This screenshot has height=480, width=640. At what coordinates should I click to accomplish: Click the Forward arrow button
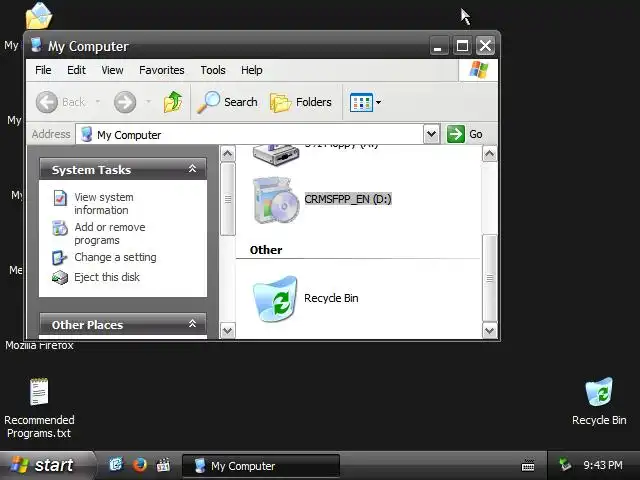tap(124, 102)
